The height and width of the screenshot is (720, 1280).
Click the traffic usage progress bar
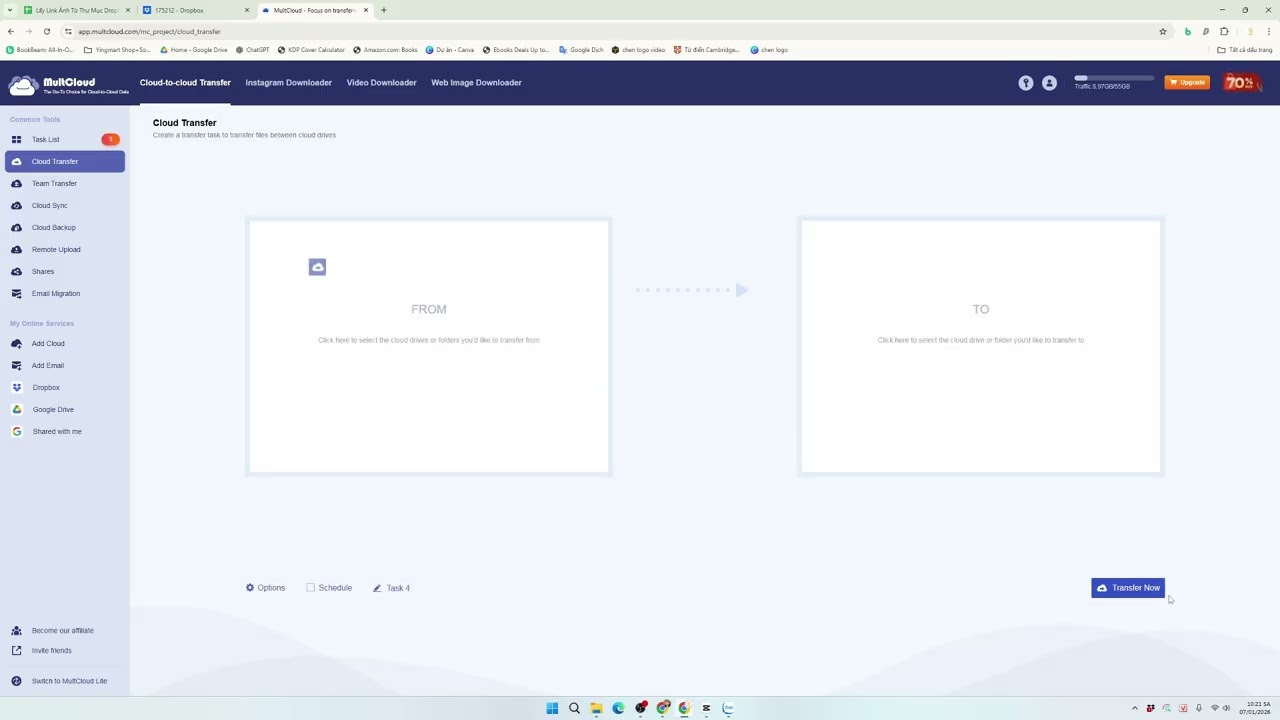click(1114, 78)
